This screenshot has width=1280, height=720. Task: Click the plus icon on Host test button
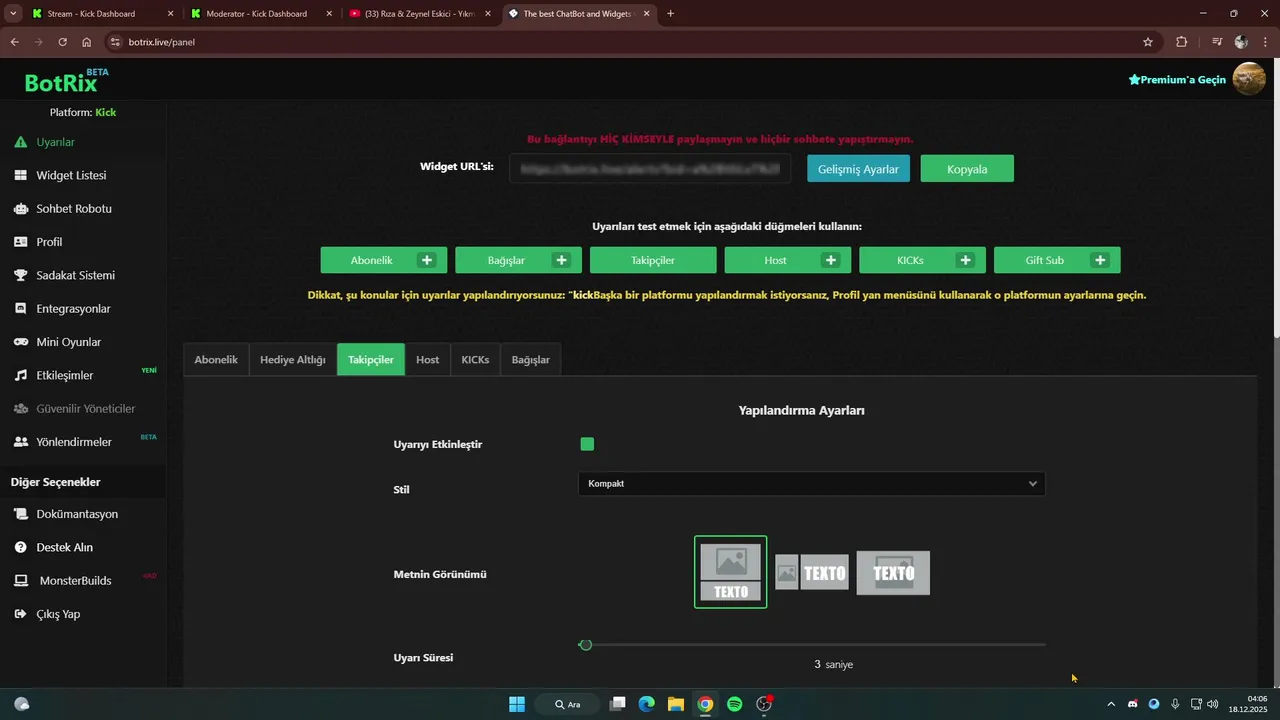(831, 260)
